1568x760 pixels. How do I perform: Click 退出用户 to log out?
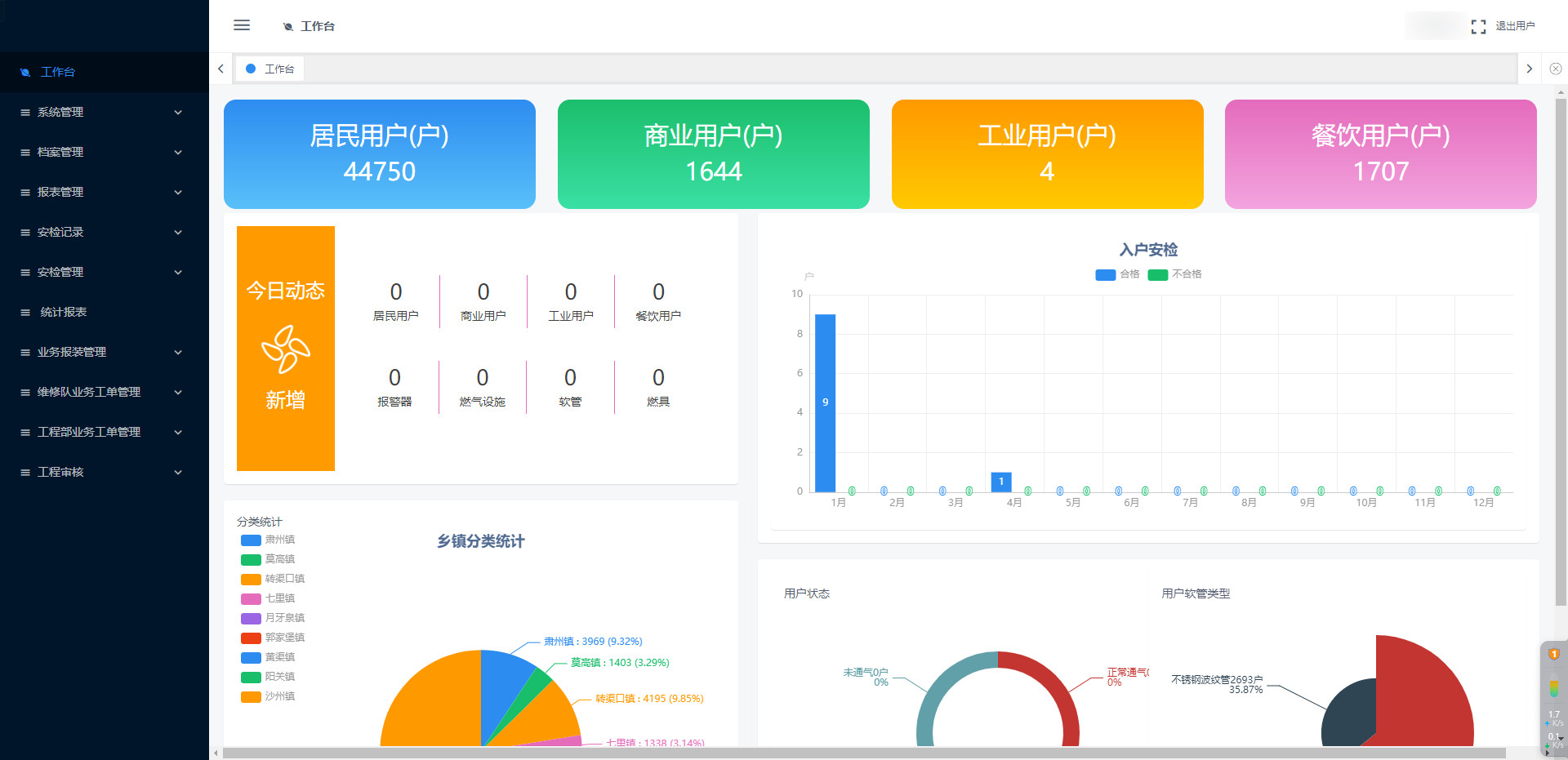pyautogui.click(x=1515, y=26)
